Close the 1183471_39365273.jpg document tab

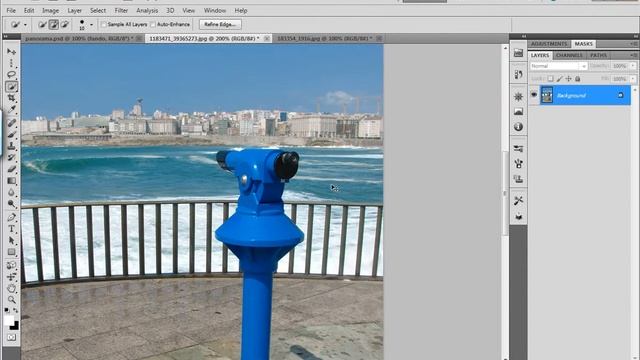[x=267, y=38]
